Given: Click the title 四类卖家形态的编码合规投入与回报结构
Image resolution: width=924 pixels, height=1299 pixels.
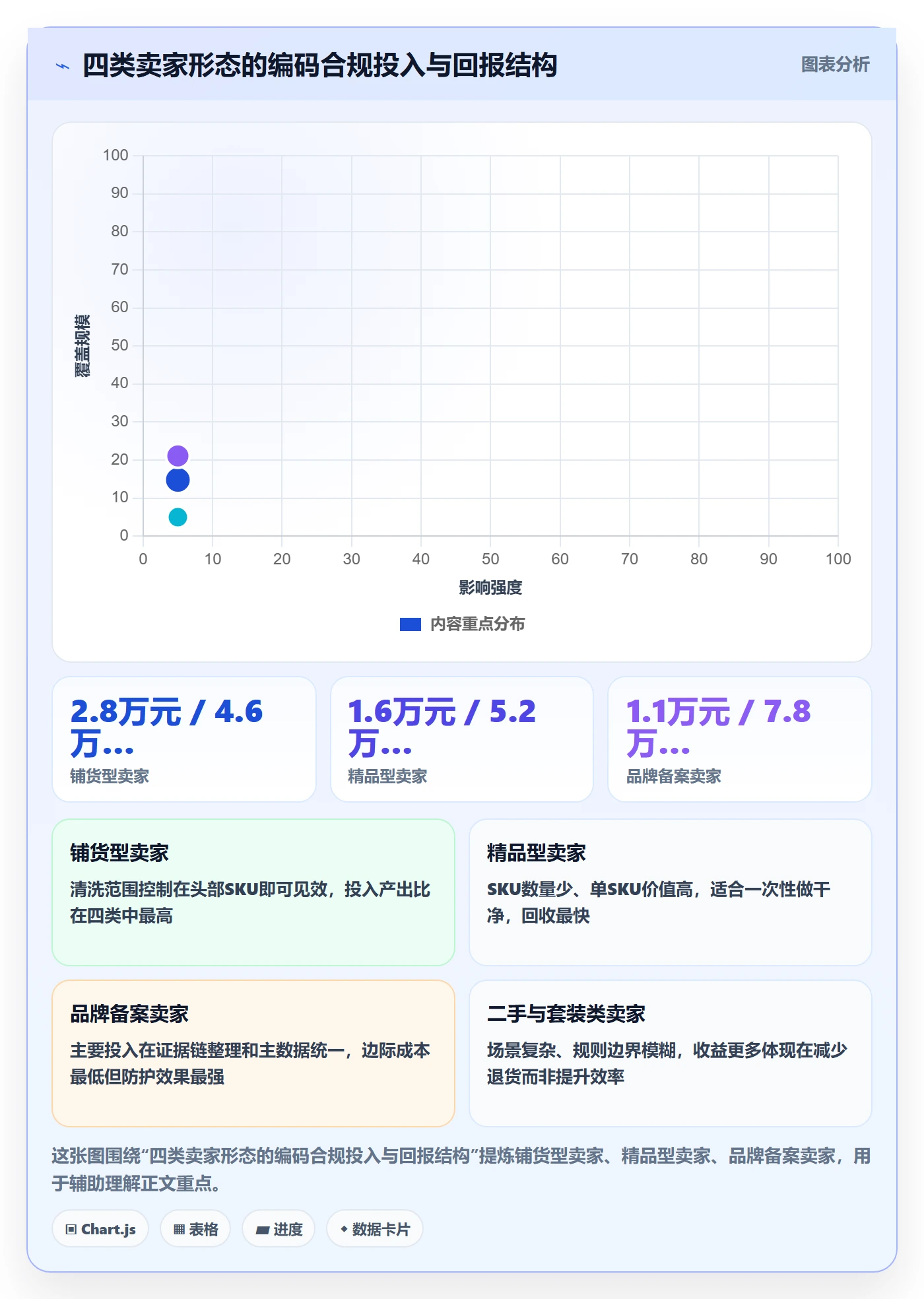Looking at the screenshot, I should click(320, 65).
